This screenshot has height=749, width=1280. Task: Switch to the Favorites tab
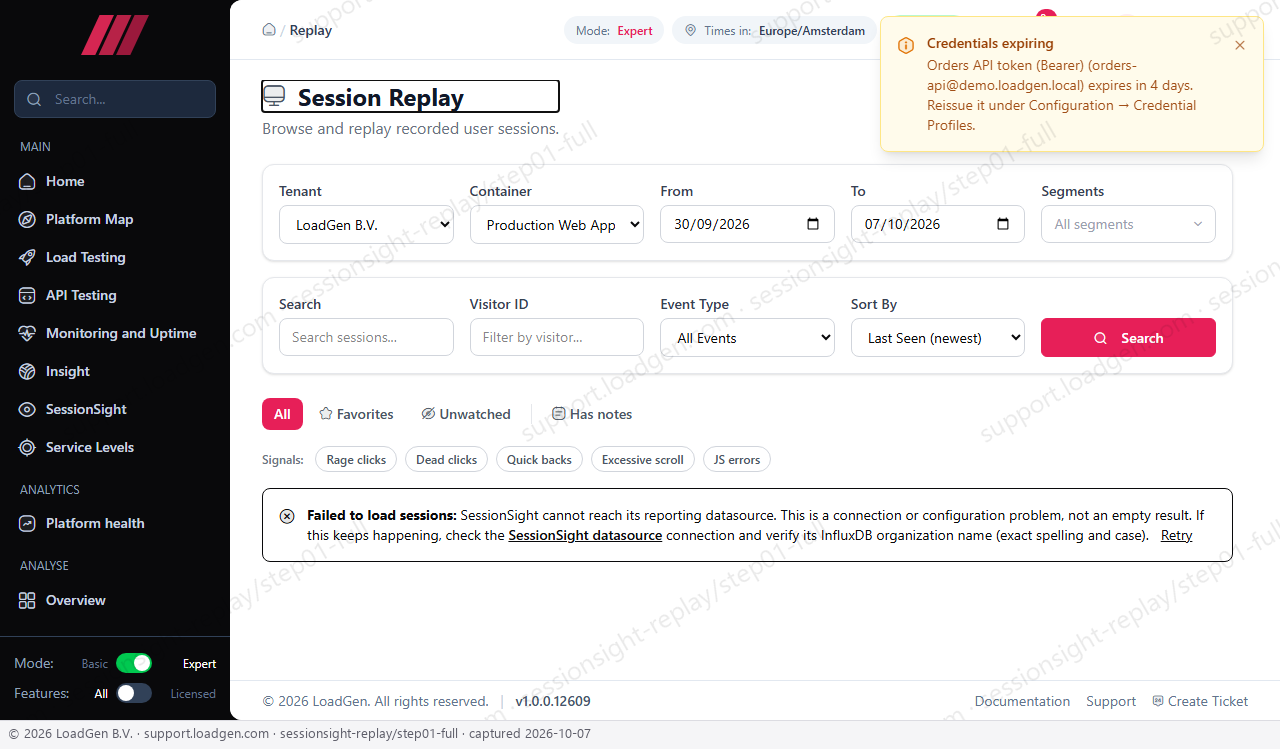356,414
